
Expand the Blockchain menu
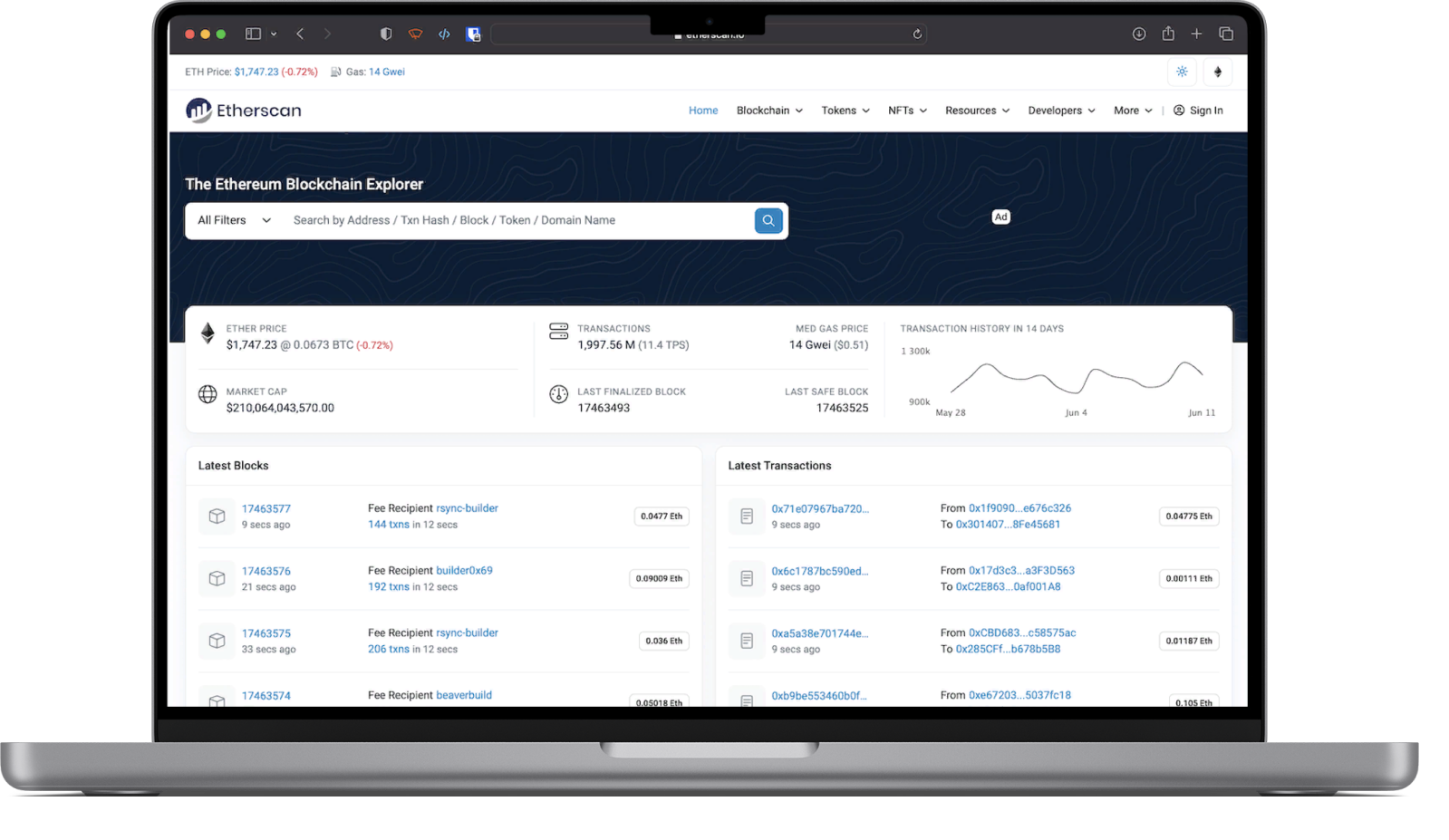point(768,111)
